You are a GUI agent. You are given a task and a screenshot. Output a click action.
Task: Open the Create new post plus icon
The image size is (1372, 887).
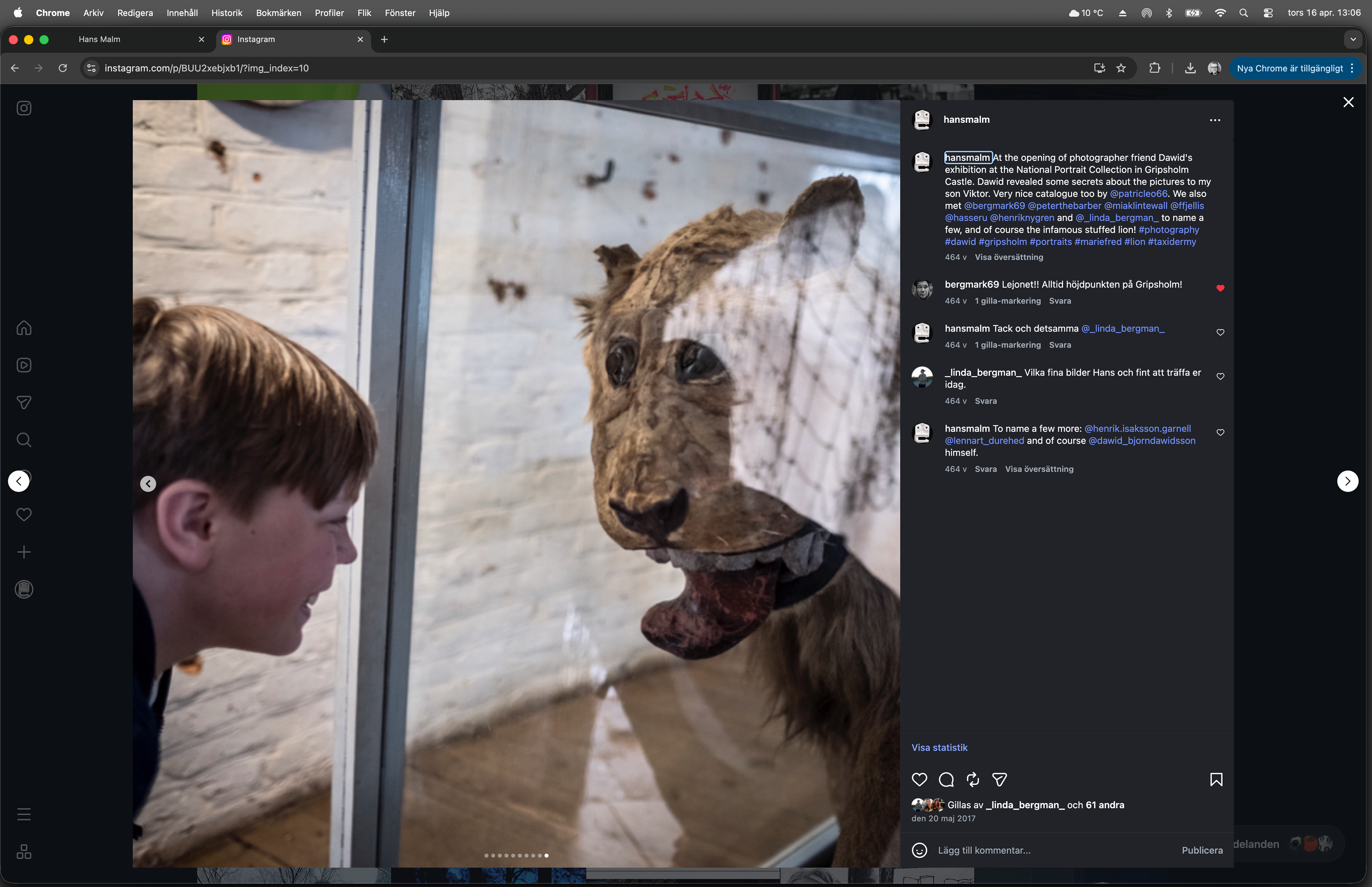pos(24,552)
